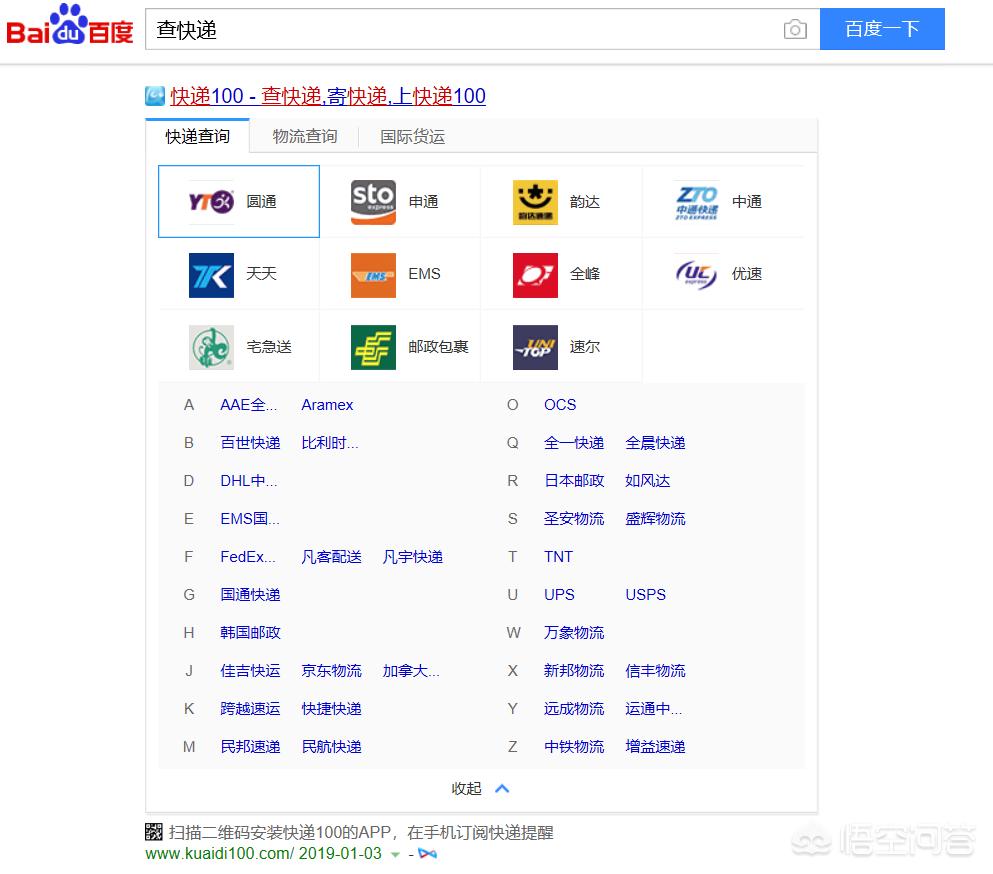Choose 盛辉物流 link
The height and width of the screenshot is (874, 993).
(655, 519)
